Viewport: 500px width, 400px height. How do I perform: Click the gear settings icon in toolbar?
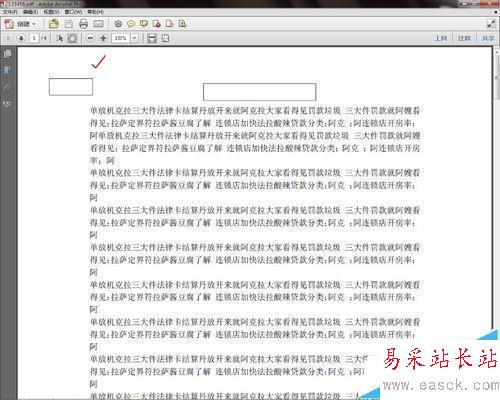pyautogui.click(x=118, y=24)
